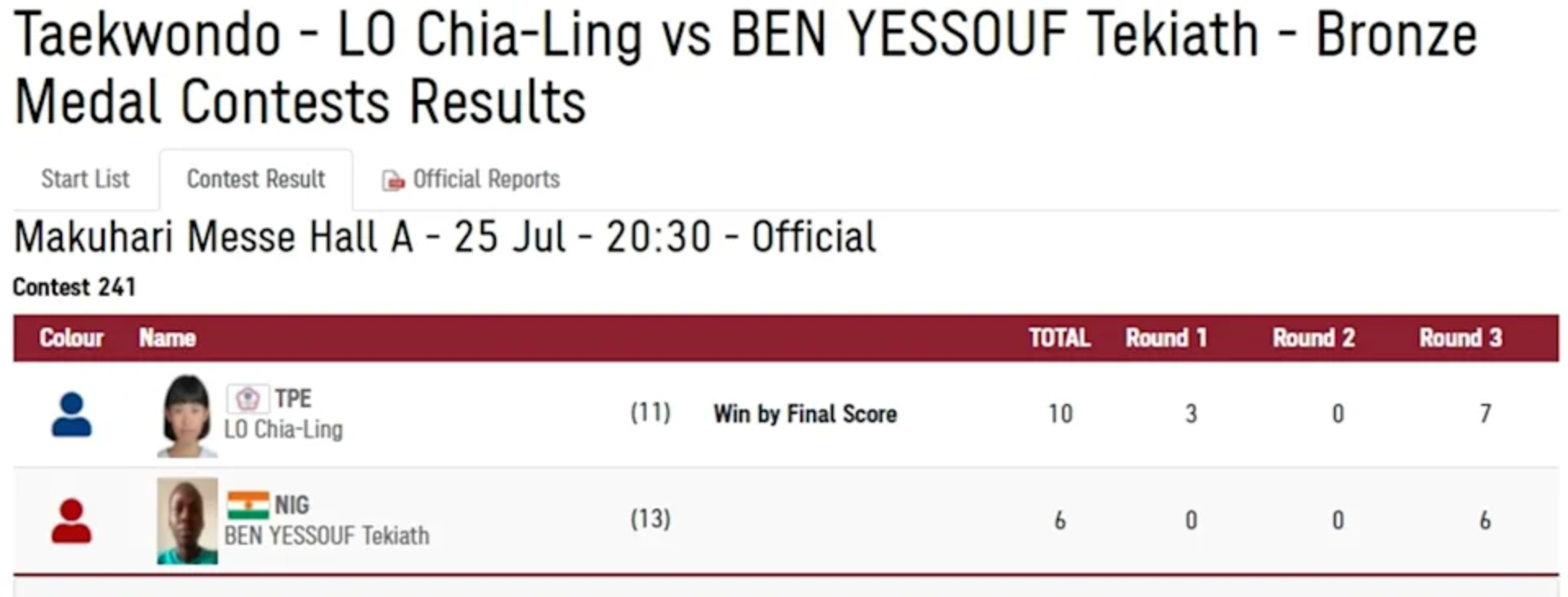This screenshot has width=1568, height=597.
Task: Click the Official Reports PDF icon
Action: click(x=394, y=180)
